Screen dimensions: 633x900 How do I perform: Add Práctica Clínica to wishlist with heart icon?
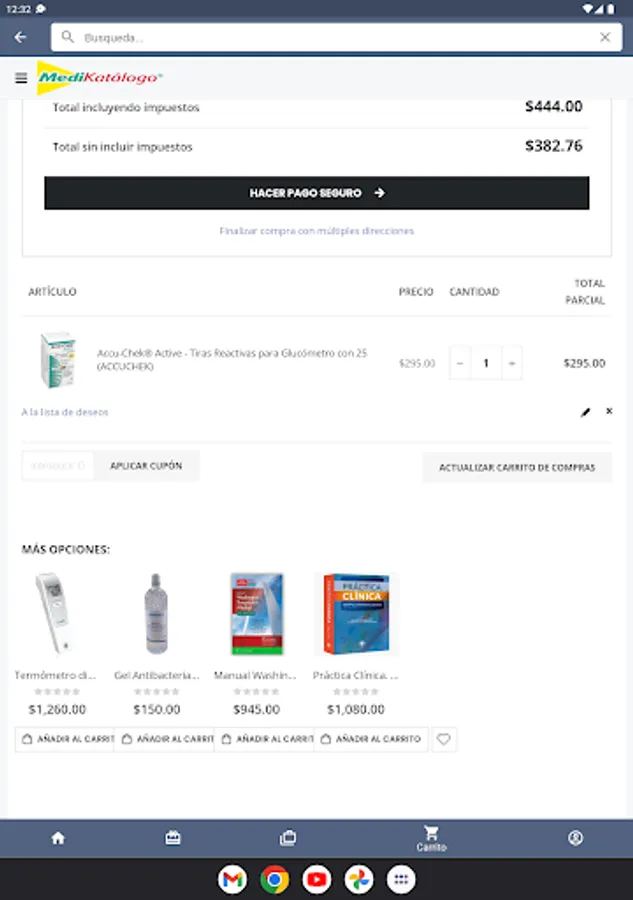click(x=444, y=739)
